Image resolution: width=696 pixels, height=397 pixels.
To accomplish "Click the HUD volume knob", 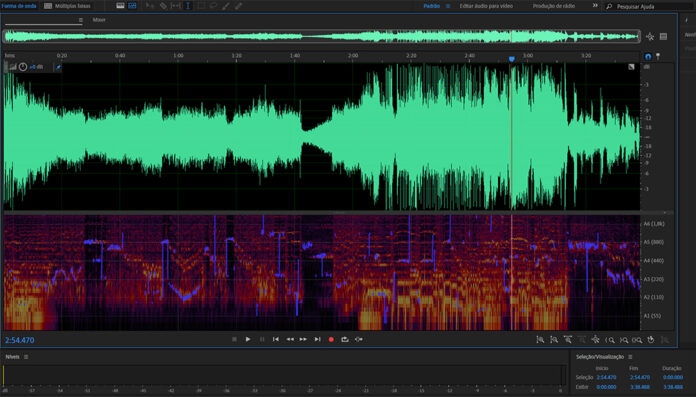I will pyautogui.click(x=23, y=67).
